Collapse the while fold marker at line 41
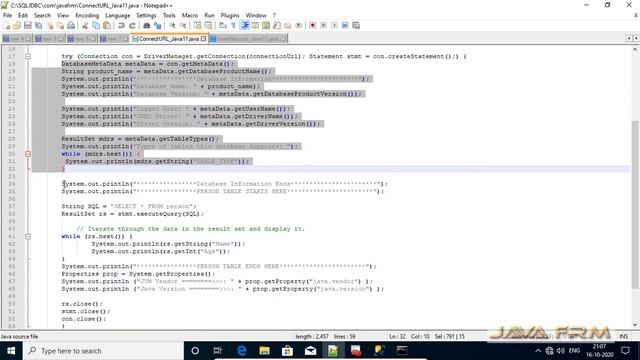Viewport: 640px width, 360px height. (28, 236)
